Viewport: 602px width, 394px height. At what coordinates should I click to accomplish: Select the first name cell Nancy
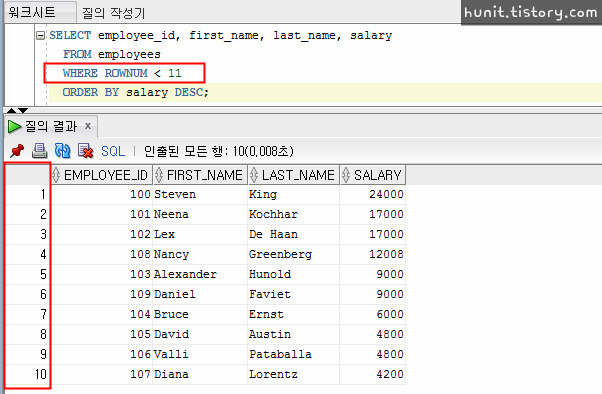[x=200, y=254]
